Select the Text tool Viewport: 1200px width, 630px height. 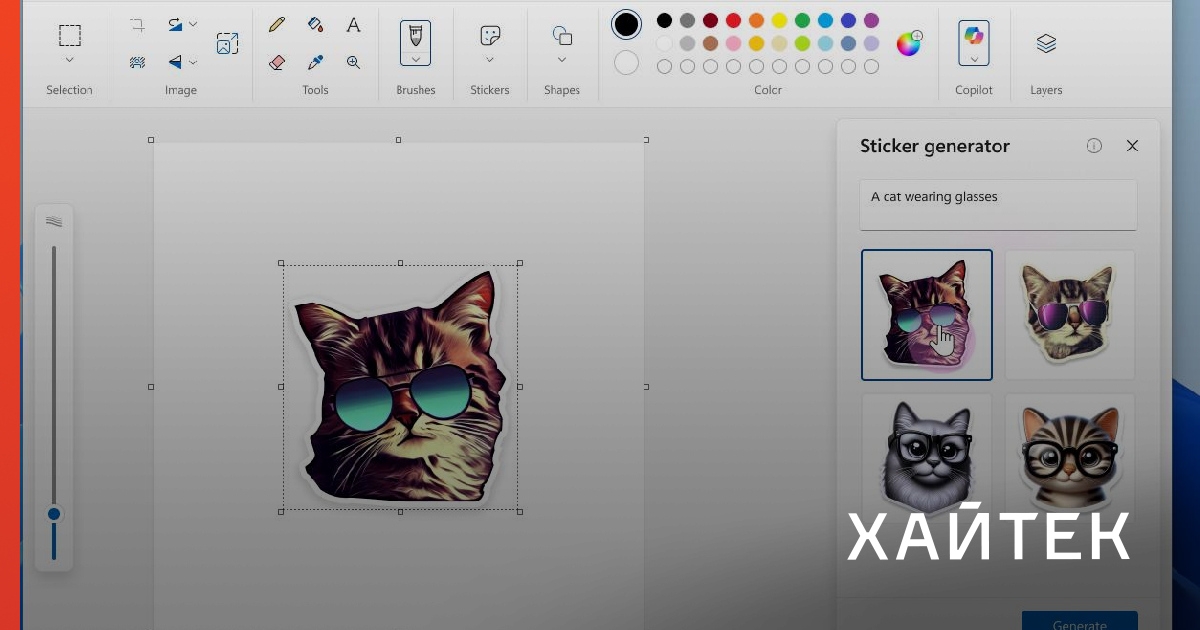[x=353, y=25]
